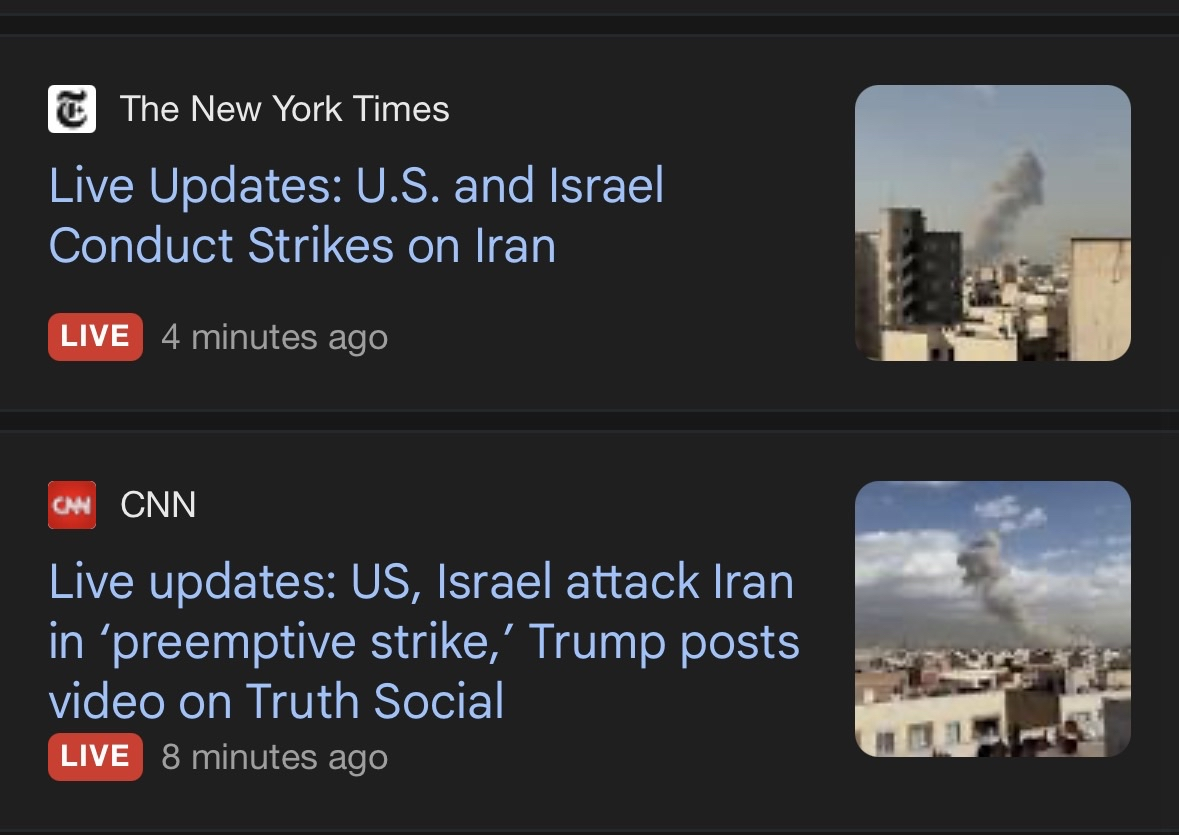Image resolution: width=1179 pixels, height=835 pixels.
Task: Select "The New York Times" source name
Action: click(x=284, y=109)
